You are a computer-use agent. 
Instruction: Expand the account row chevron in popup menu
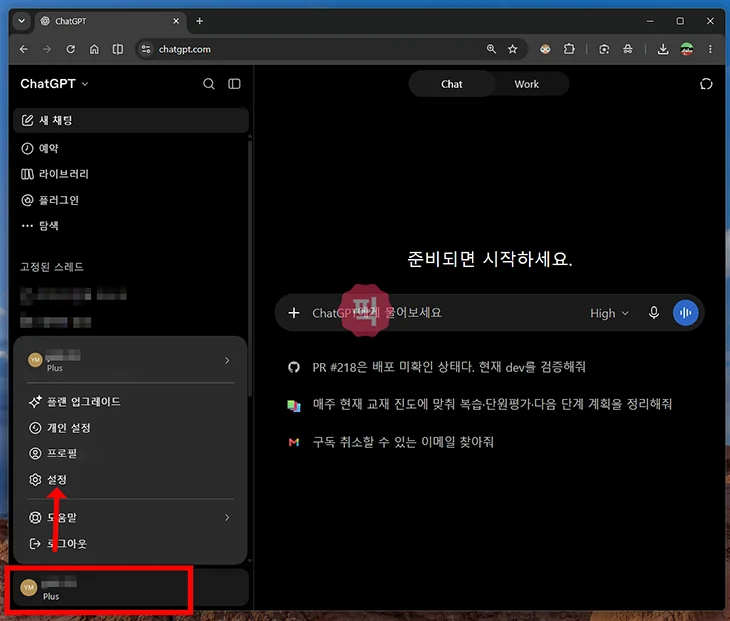[227, 360]
